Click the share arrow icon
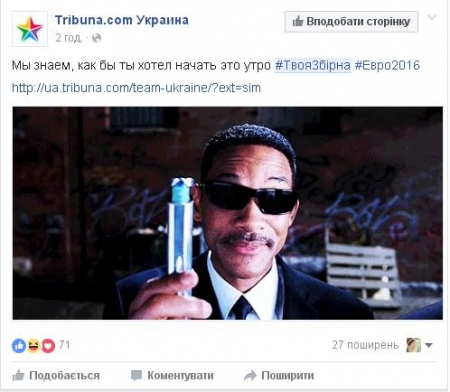This screenshot has width=450, height=392. tap(250, 375)
